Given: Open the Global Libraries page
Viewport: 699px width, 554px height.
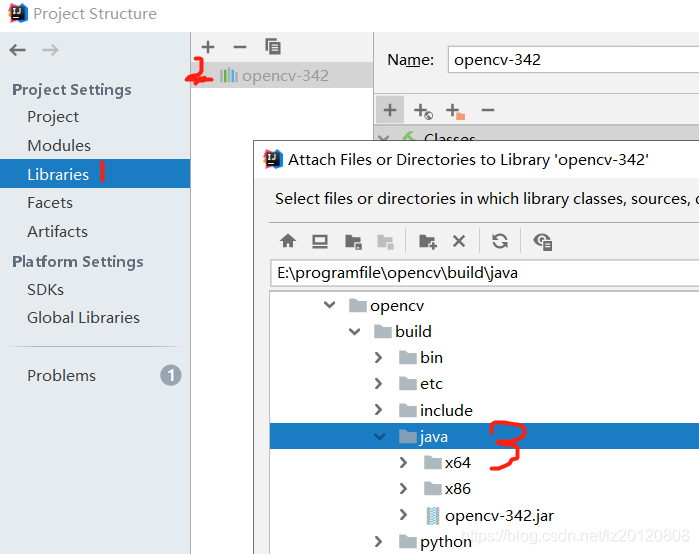Looking at the screenshot, I should tap(83, 318).
